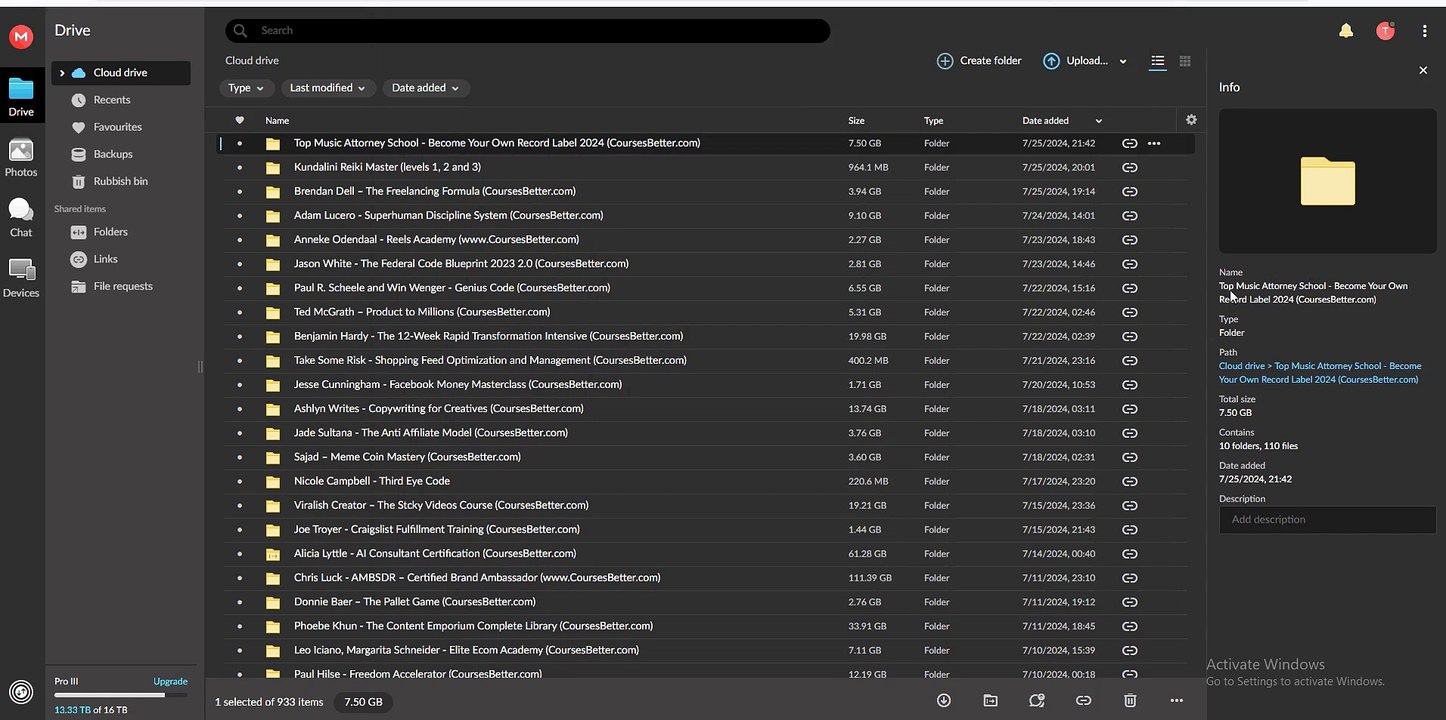The height and width of the screenshot is (720, 1446).
Task: Click link icon for Nicole Campbell row
Action: click(1130, 481)
